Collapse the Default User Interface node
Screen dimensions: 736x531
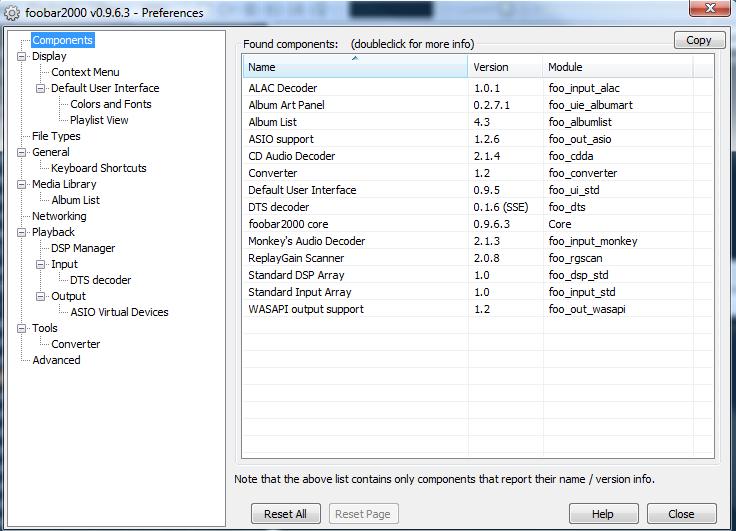click(40, 88)
